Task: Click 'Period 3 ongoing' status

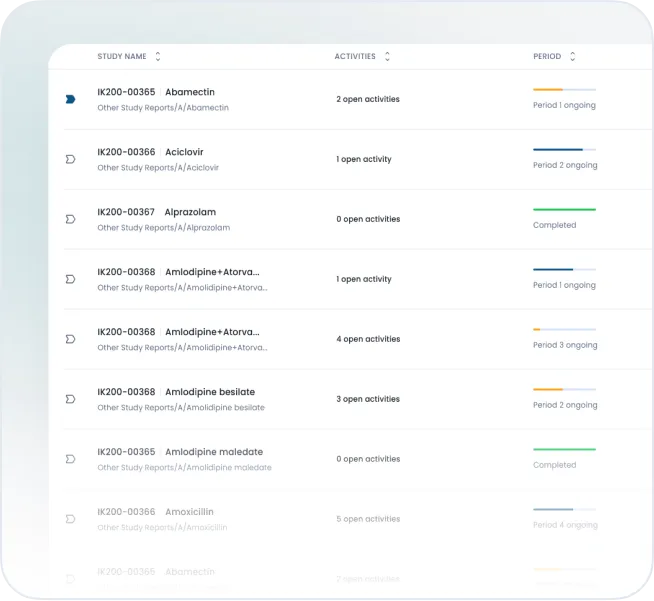Action: click(565, 345)
